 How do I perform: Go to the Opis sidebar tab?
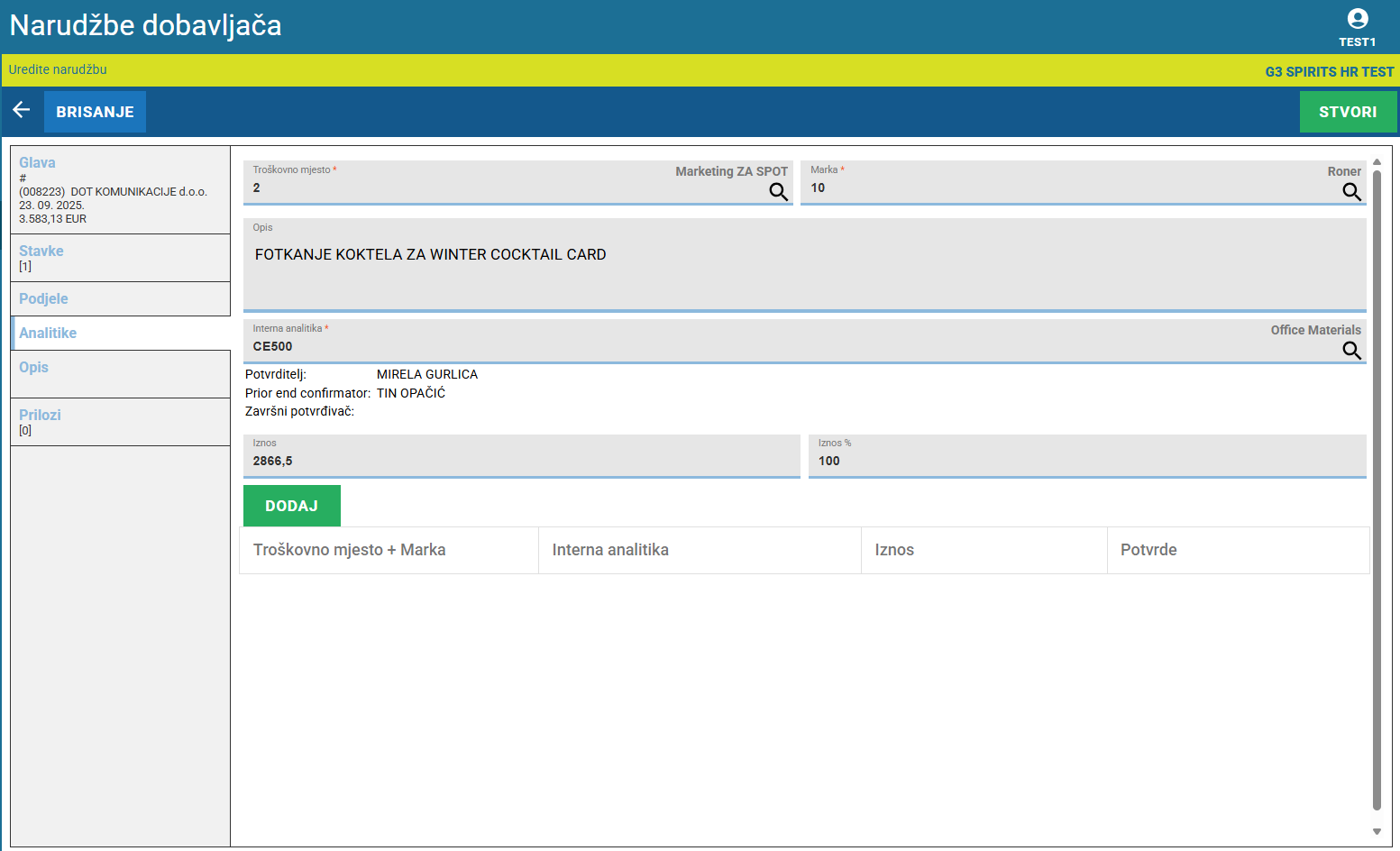click(x=34, y=368)
